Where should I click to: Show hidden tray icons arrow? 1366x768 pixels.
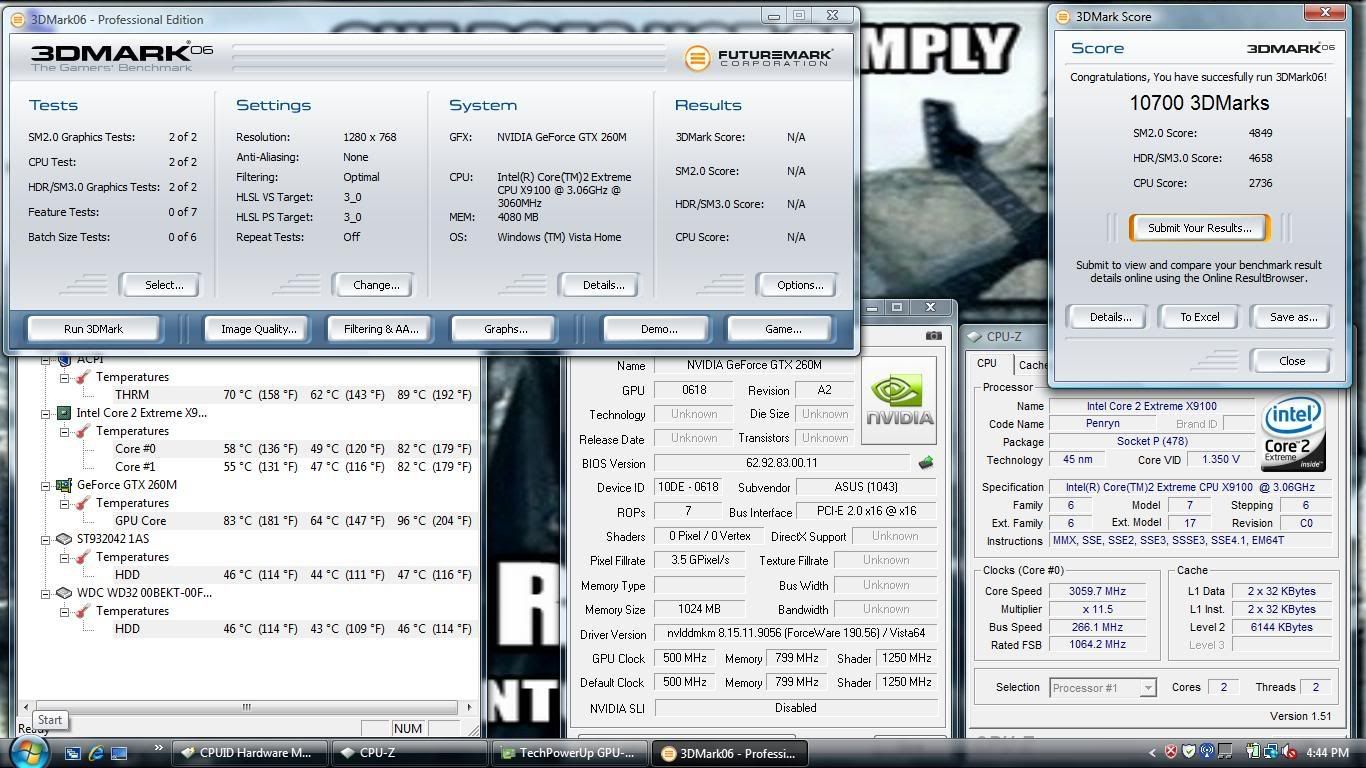(1152, 753)
